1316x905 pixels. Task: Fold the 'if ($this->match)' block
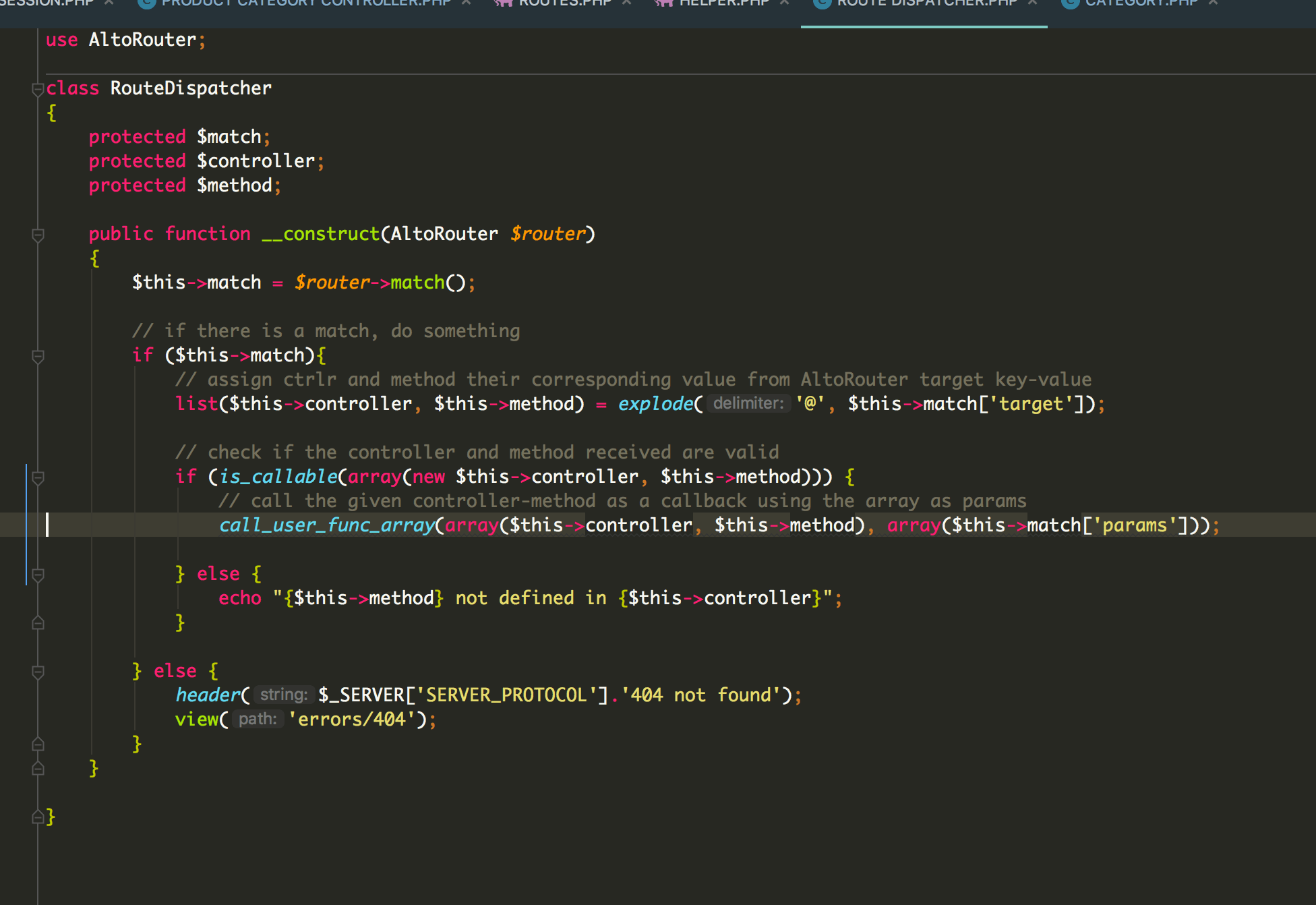(x=38, y=356)
